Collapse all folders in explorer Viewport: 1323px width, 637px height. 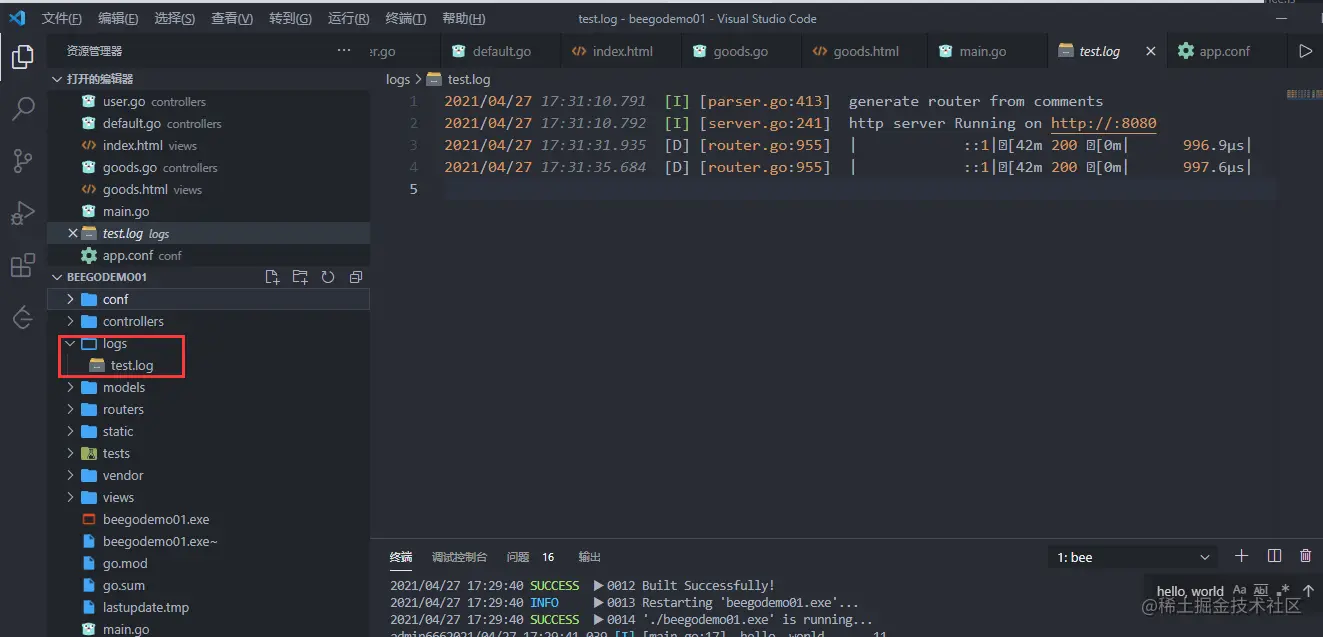click(x=356, y=277)
